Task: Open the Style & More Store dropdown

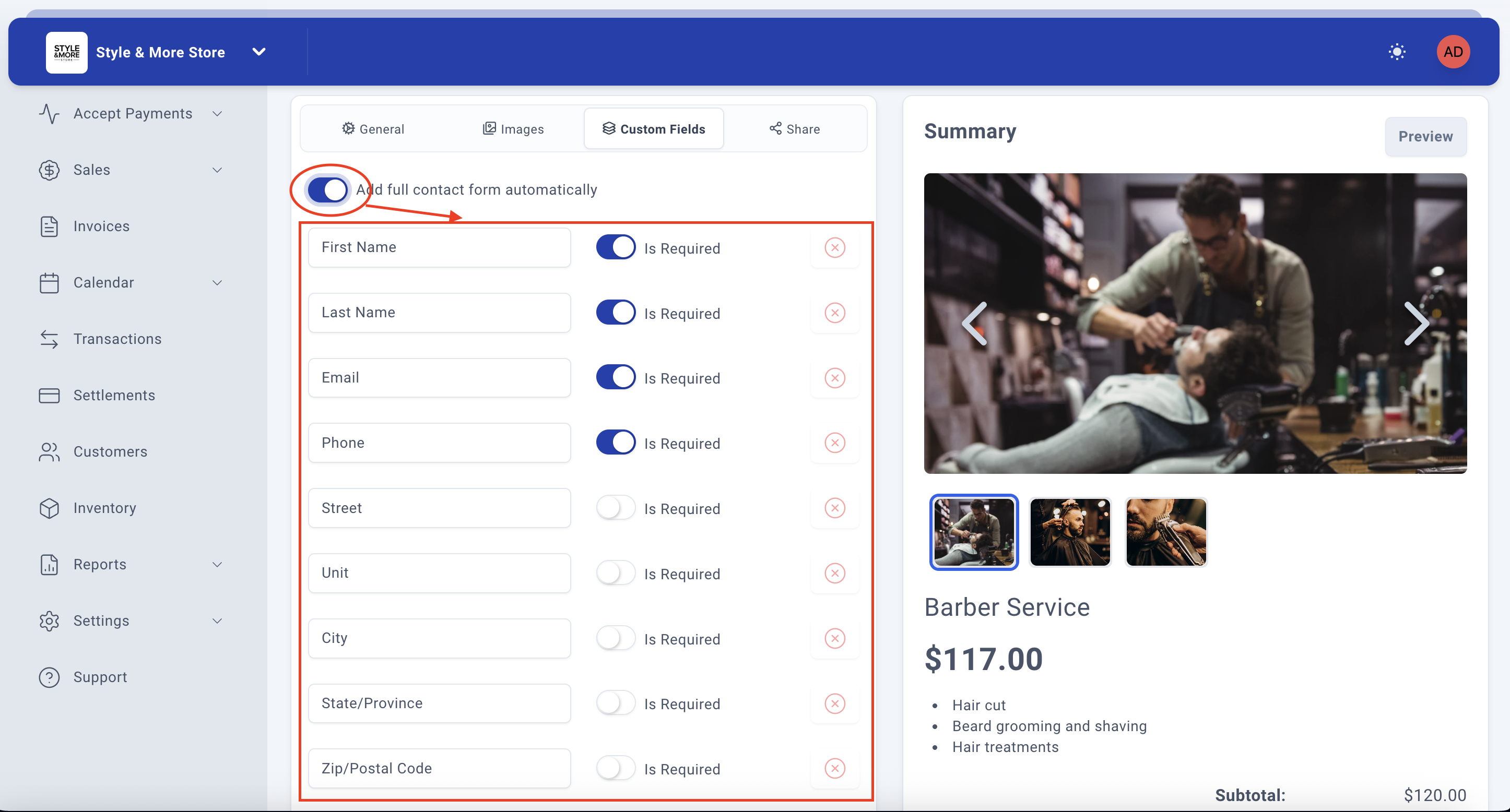Action: [x=258, y=52]
